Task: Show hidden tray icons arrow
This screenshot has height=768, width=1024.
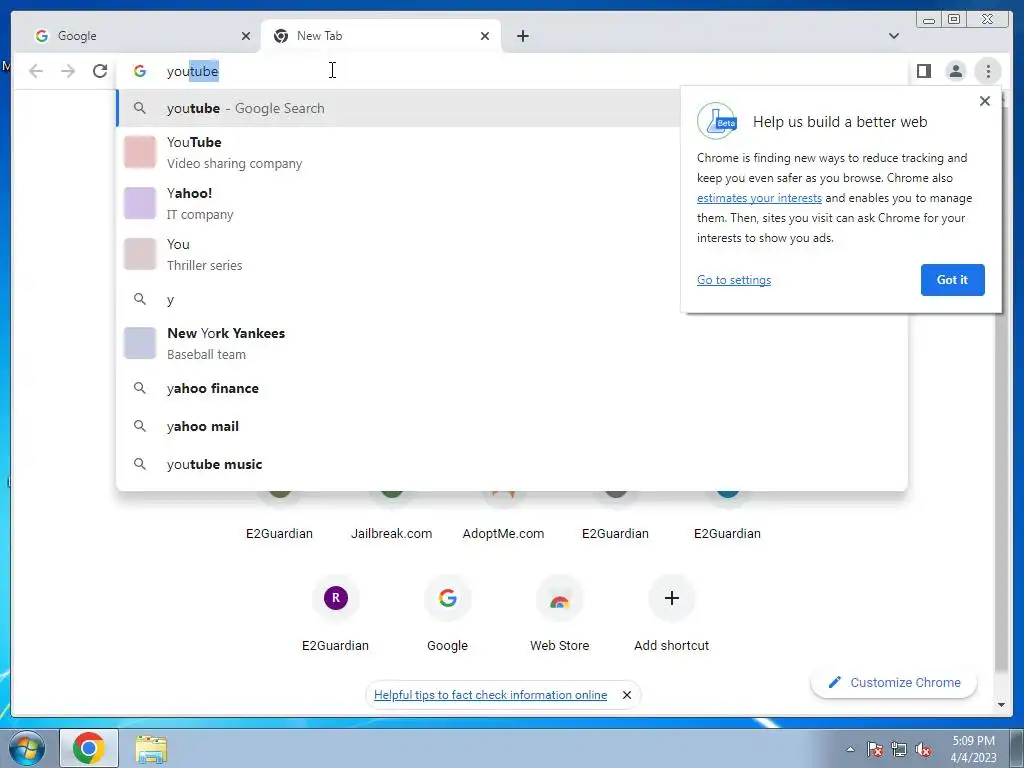Action: [x=850, y=749]
